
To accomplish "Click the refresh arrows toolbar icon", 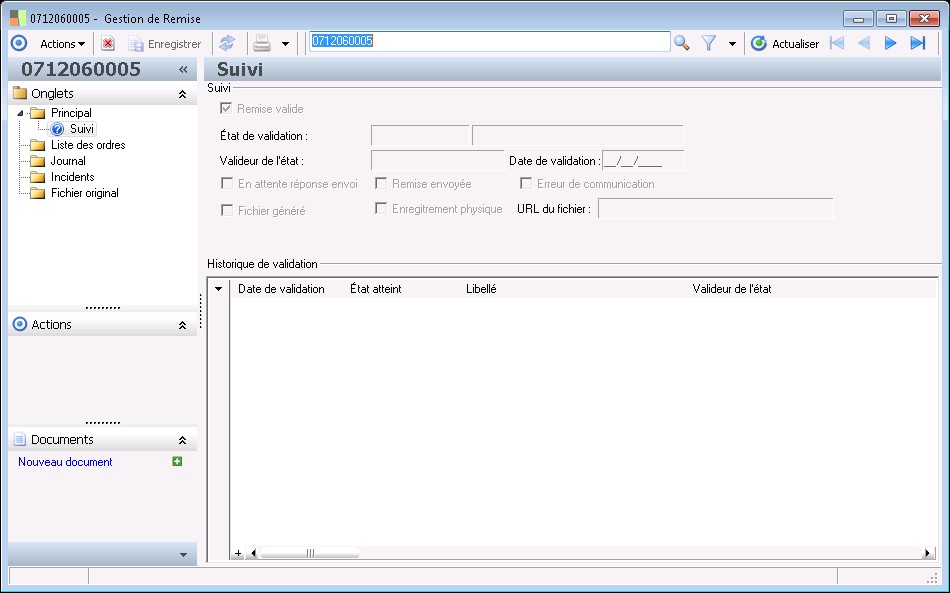I will (x=227, y=44).
